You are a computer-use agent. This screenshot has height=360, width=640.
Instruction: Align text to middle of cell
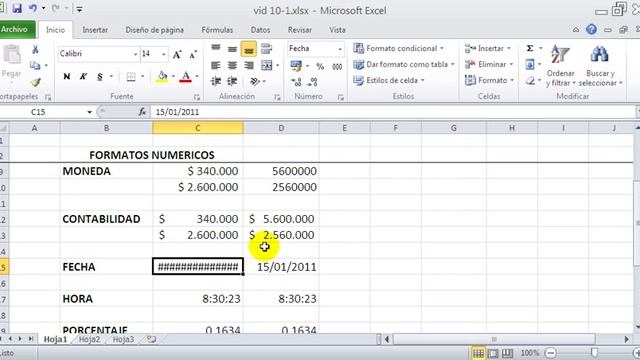(x=232, y=49)
